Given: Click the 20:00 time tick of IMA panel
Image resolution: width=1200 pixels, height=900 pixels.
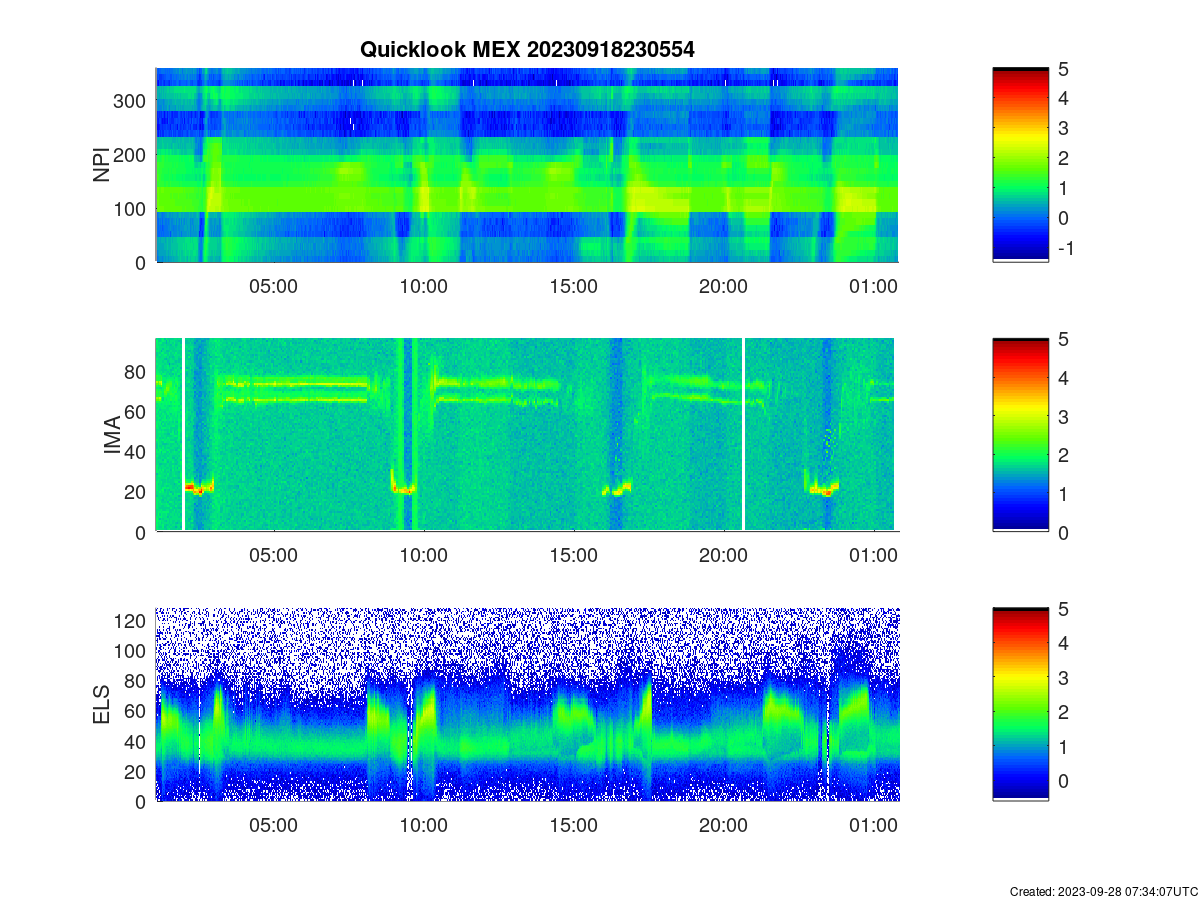Looking at the screenshot, I should 725,556.
